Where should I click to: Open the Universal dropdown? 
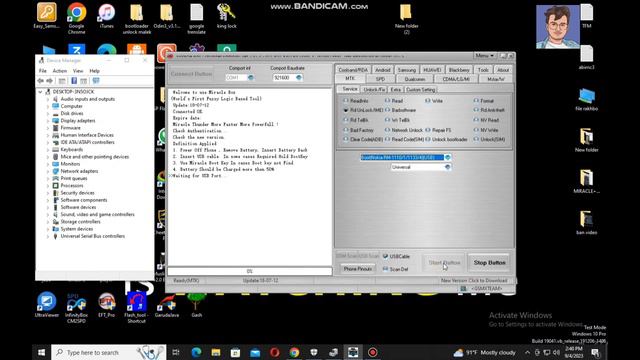click(448, 167)
